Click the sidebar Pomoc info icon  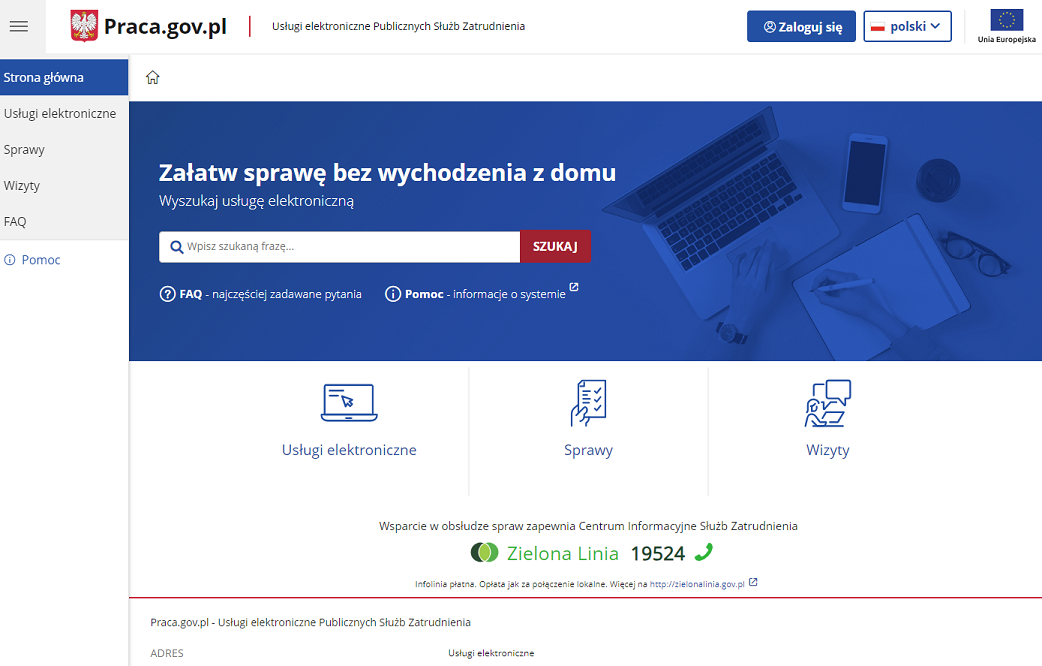[x=10, y=260]
